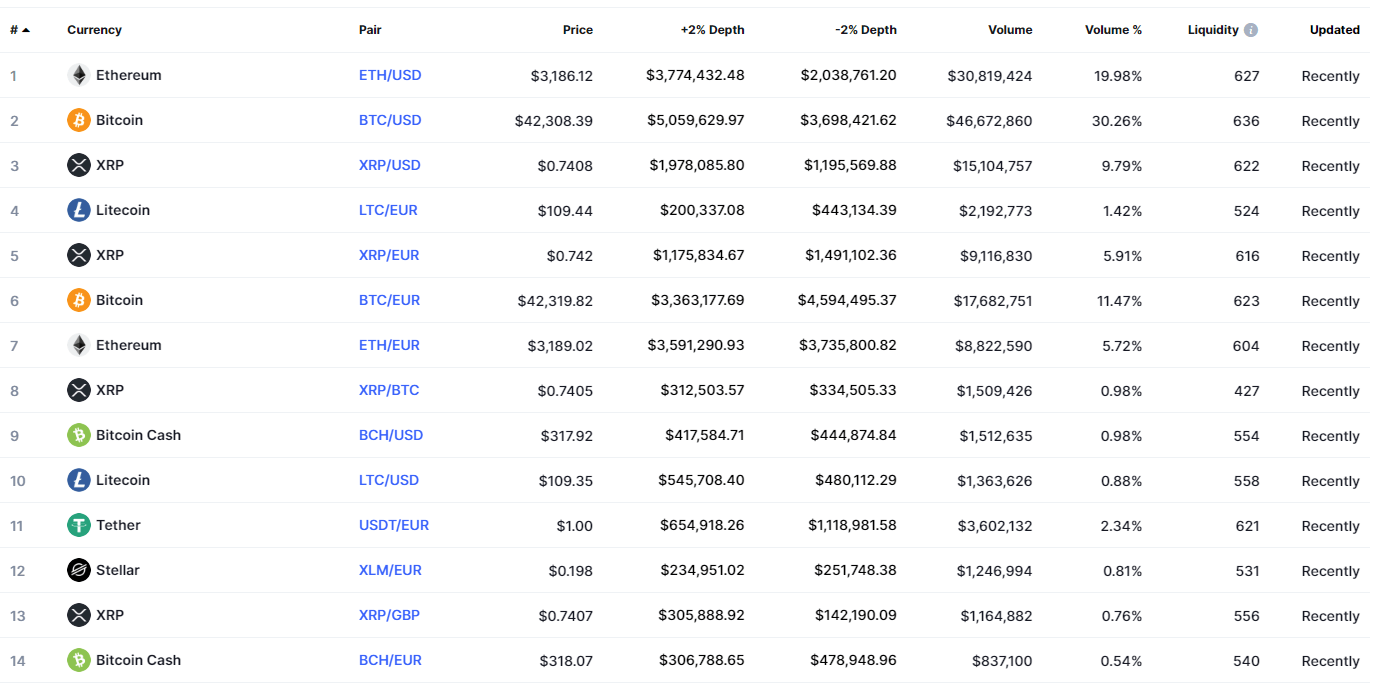Screen dimensions: 1375x690
Task: Sort by the -2% Depth header
Action: 866,30
